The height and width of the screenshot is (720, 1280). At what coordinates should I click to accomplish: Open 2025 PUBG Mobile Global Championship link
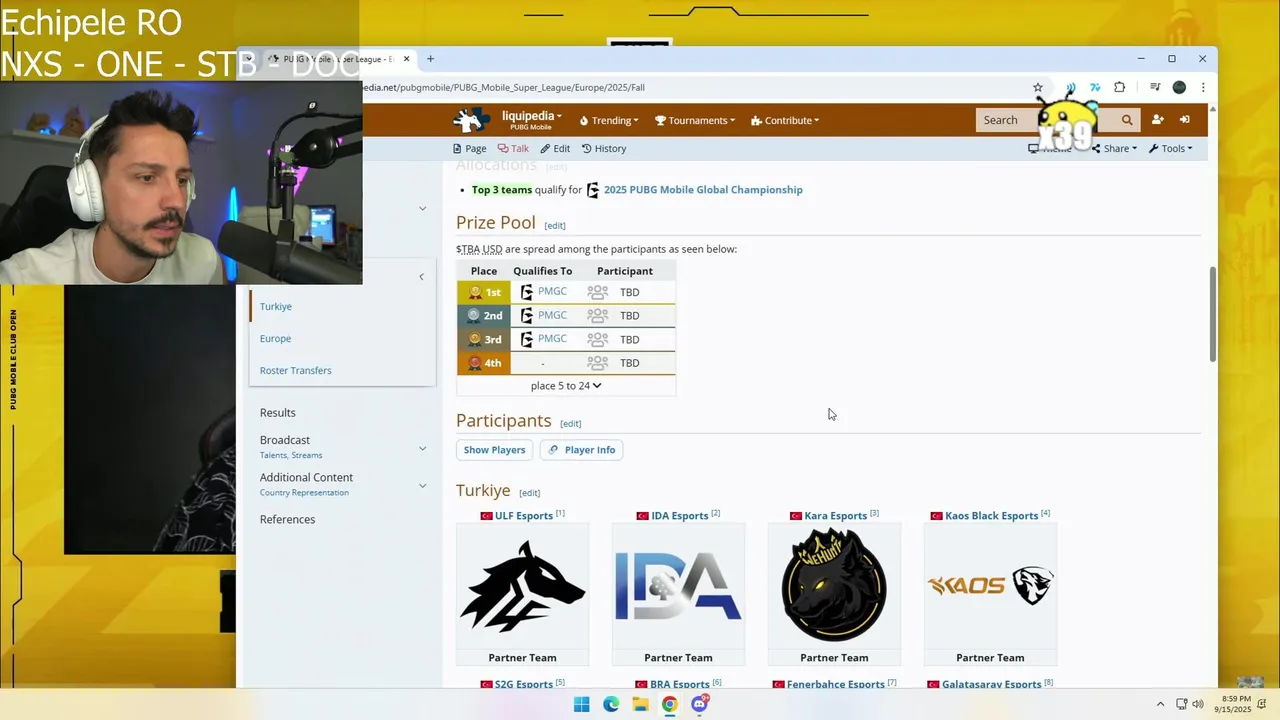[703, 190]
